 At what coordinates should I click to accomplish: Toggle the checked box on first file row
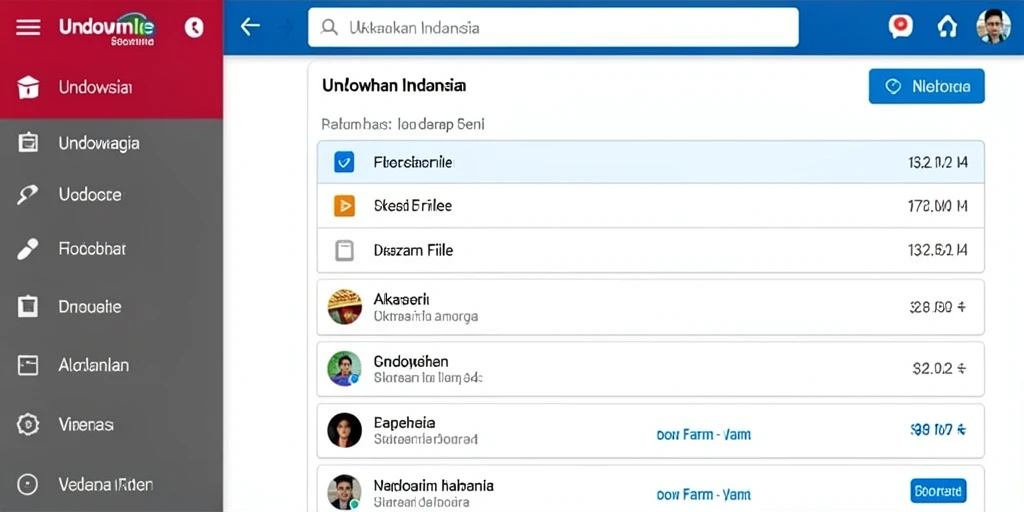click(344, 162)
